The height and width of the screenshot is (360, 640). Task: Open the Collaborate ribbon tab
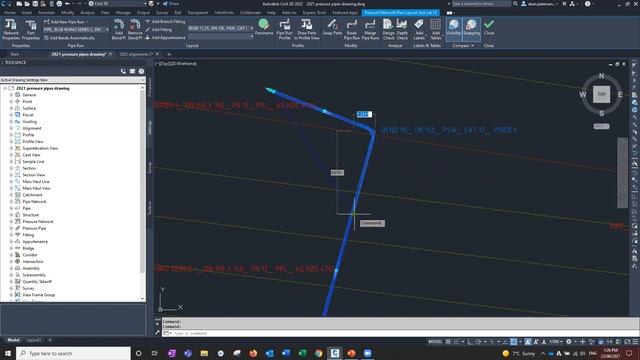250,13
